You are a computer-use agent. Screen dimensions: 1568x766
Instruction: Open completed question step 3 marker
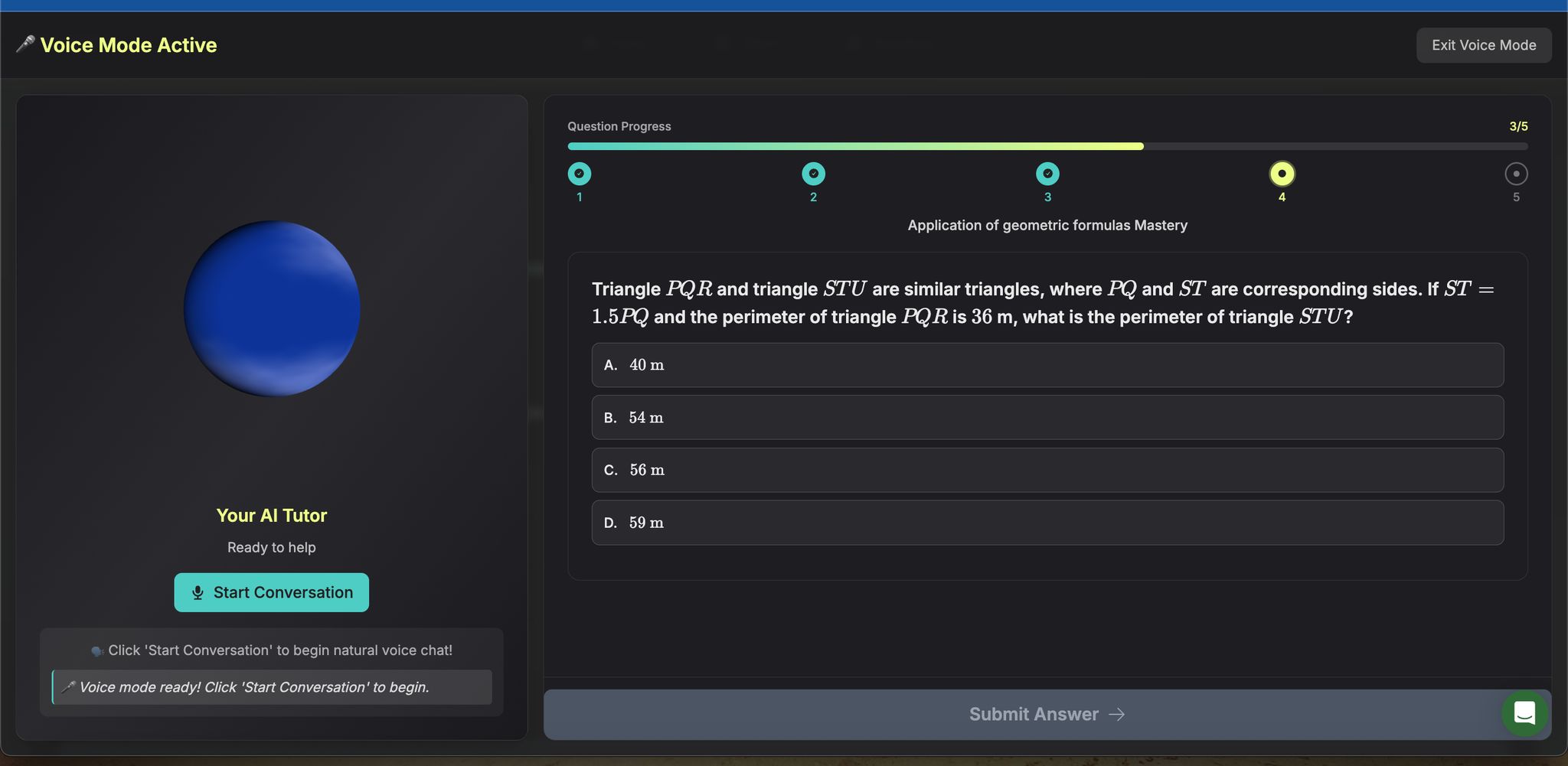[x=1047, y=174]
